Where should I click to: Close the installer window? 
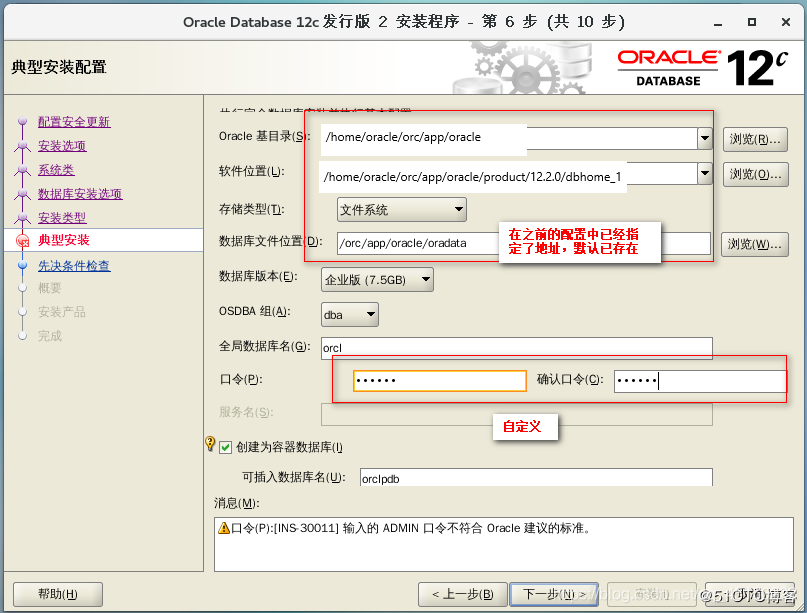point(785,22)
